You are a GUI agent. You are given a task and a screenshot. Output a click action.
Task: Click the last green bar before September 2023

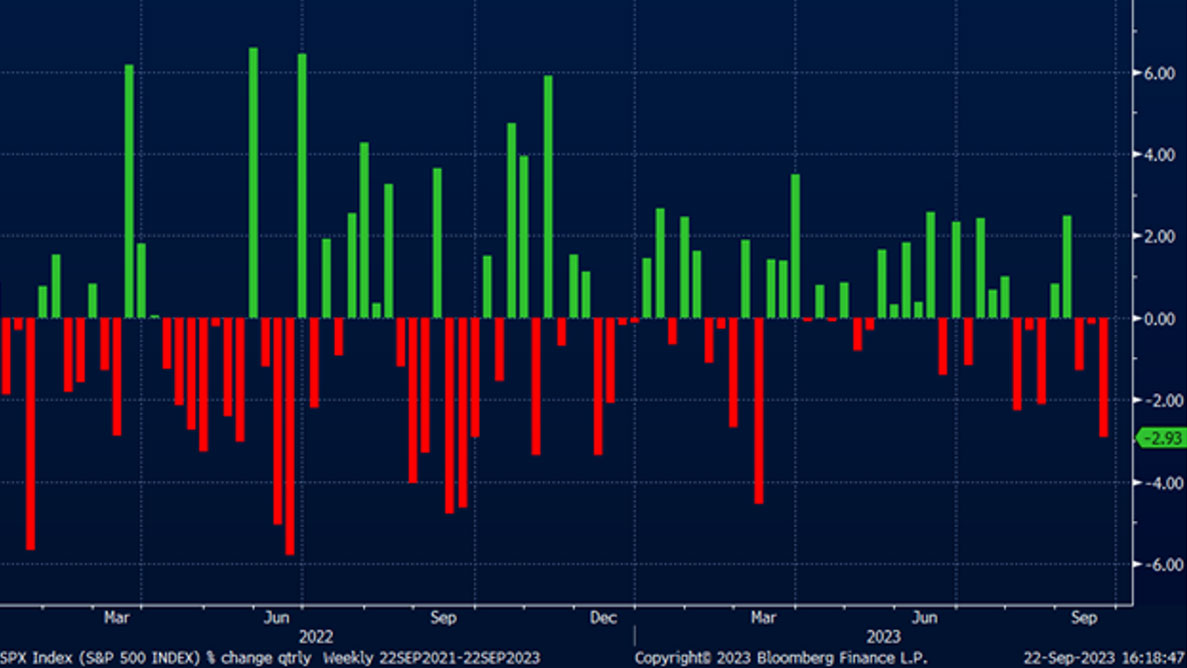[x=1067, y=267]
